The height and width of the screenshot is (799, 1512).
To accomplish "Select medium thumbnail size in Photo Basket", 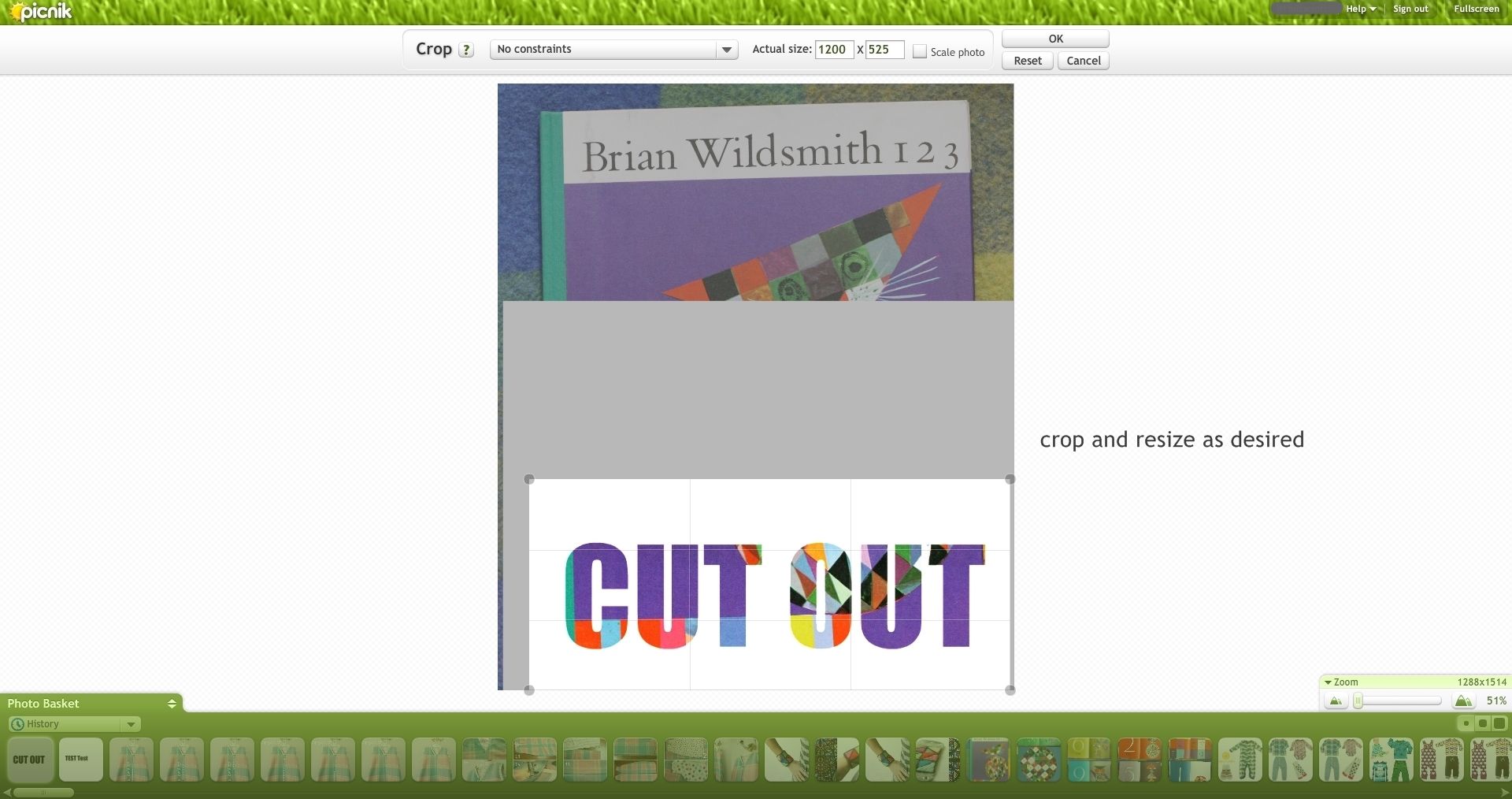I will coord(1482,723).
